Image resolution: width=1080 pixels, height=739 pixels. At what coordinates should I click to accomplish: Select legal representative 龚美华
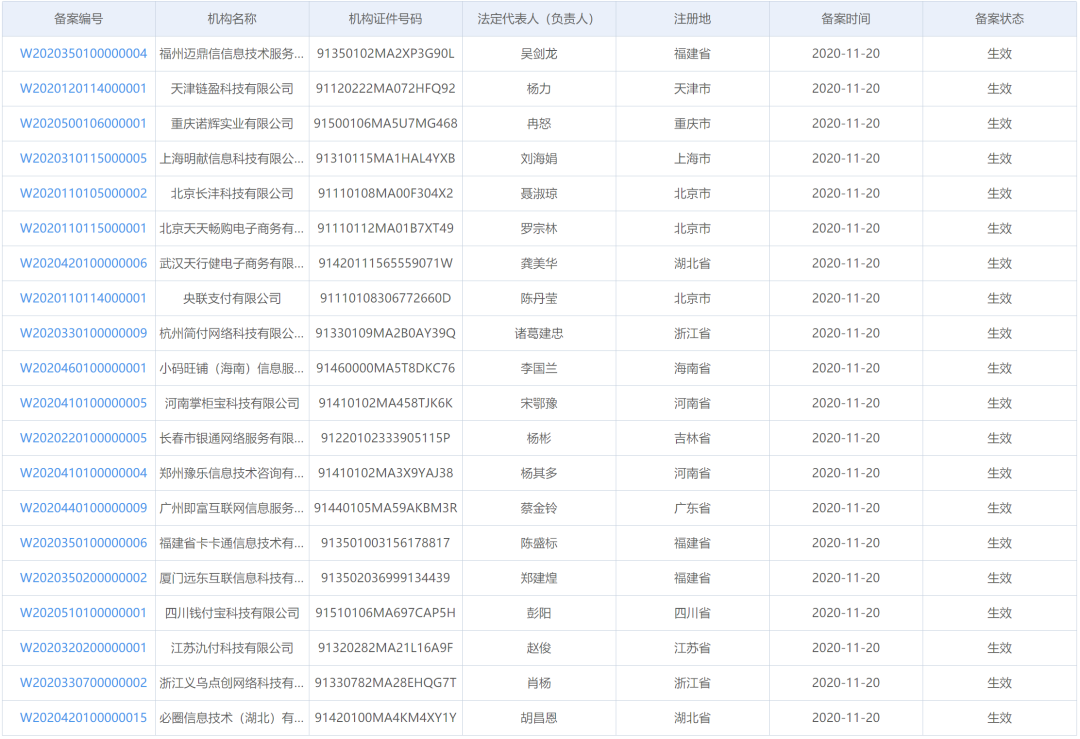click(x=539, y=263)
